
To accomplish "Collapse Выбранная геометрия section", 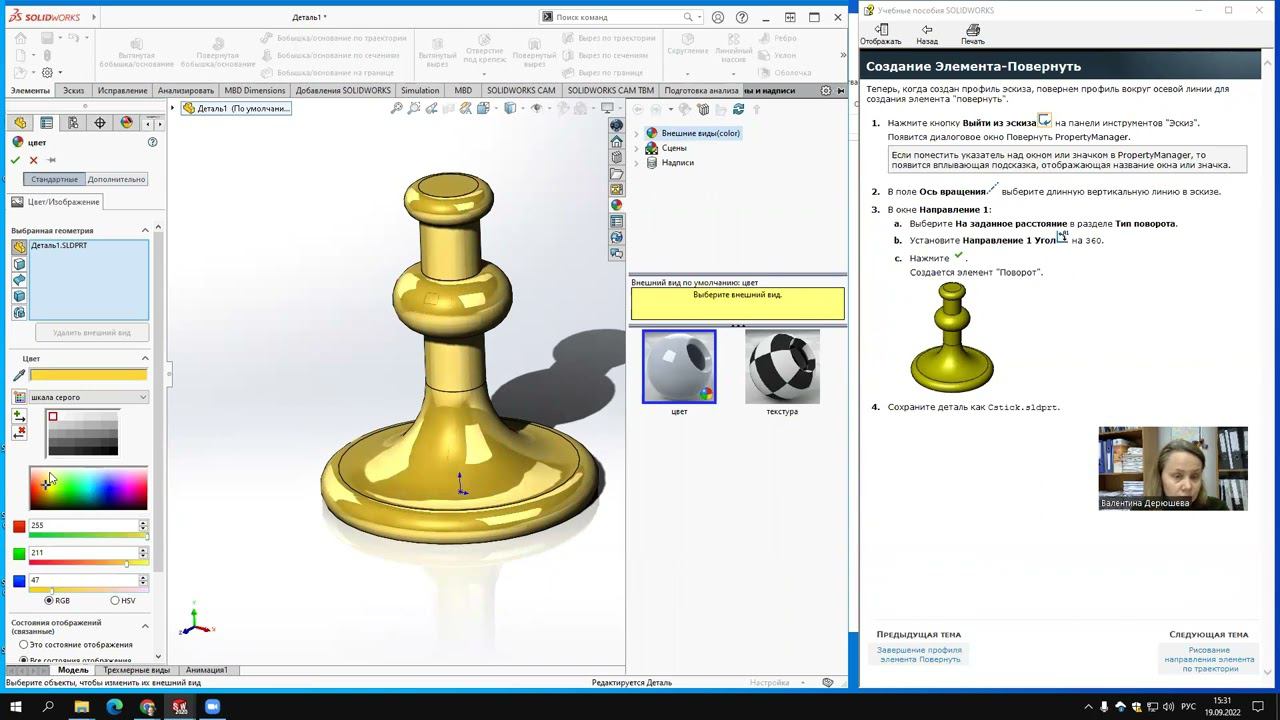I will (145, 230).
